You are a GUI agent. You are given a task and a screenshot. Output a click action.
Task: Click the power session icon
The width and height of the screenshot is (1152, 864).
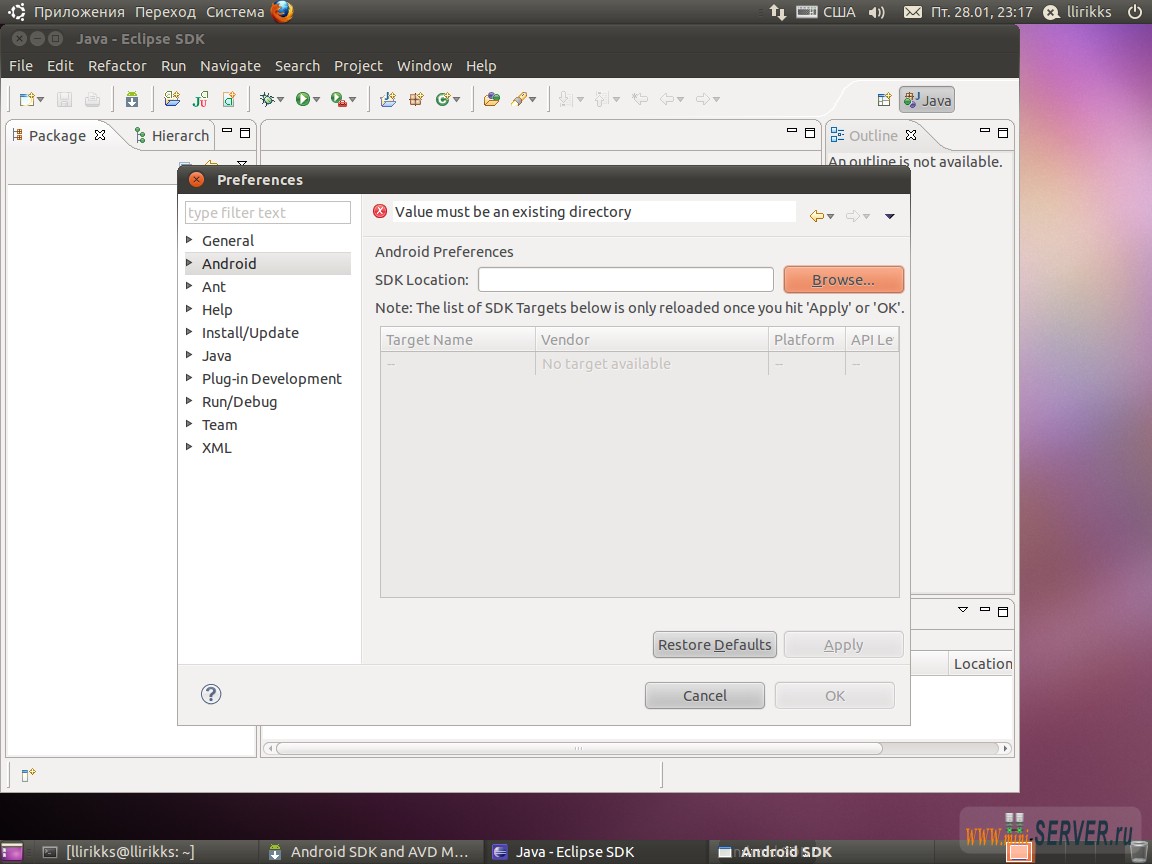(1135, 12)
